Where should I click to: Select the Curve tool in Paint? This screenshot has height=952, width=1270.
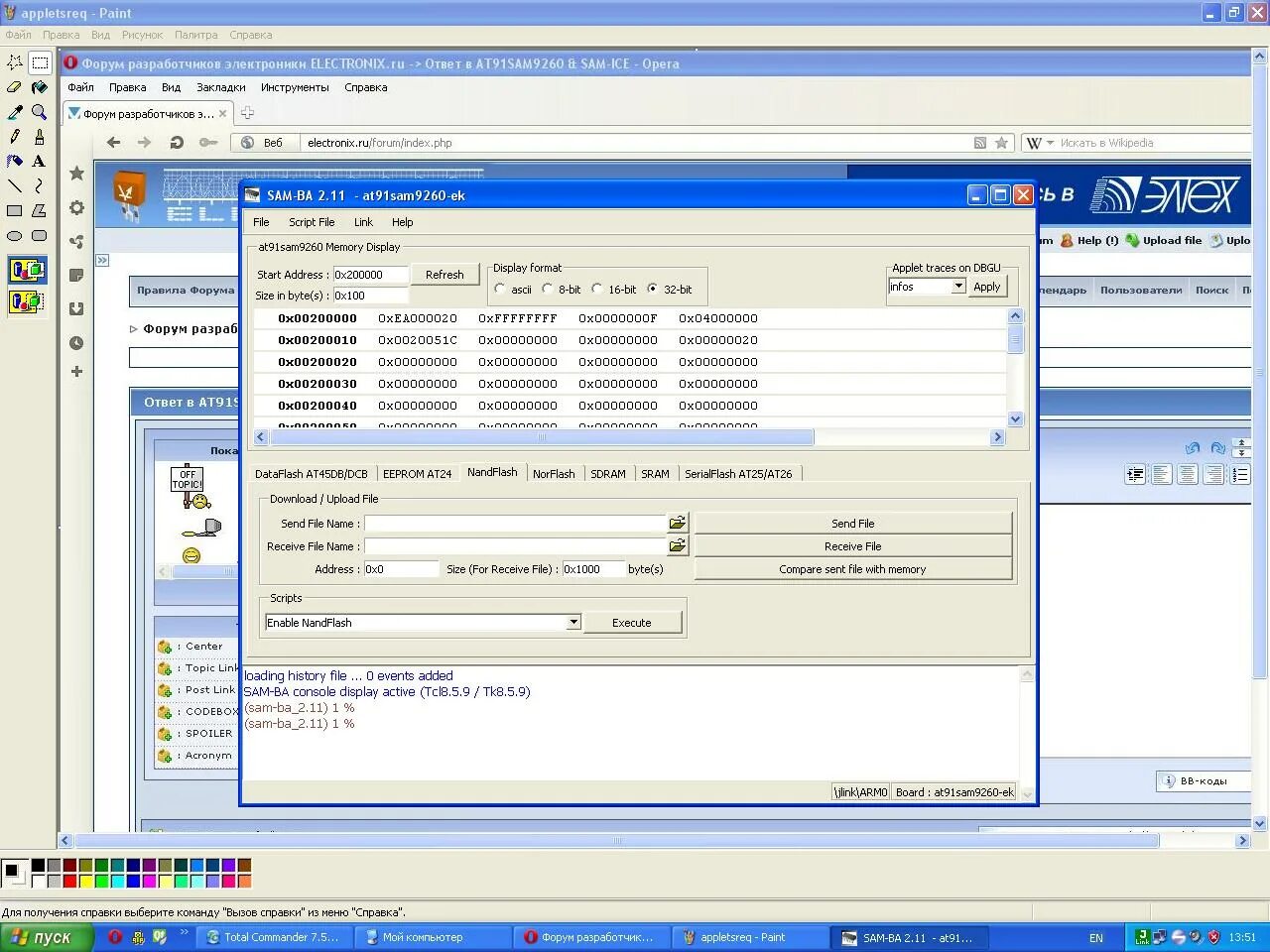[x=40, y=185]
